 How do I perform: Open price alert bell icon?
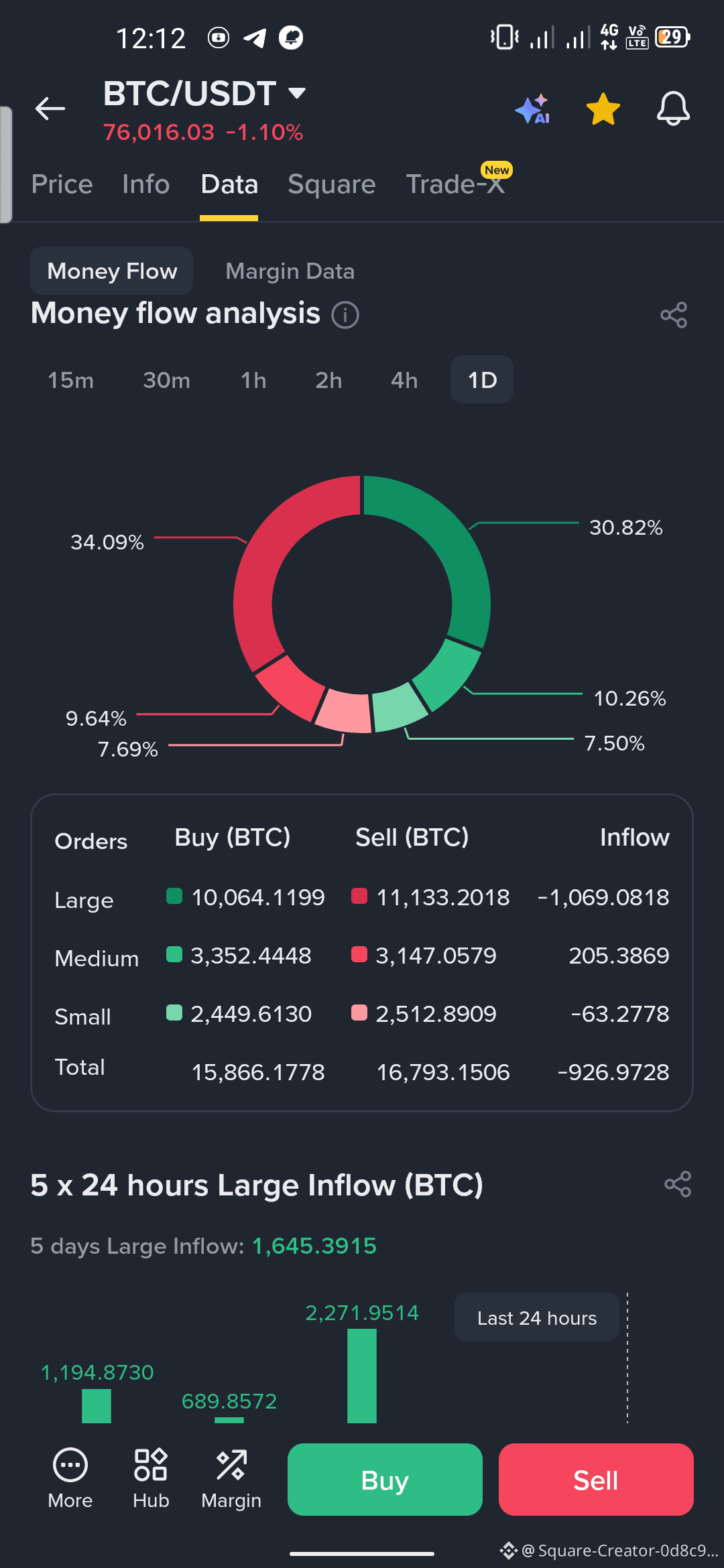[673, 109]
